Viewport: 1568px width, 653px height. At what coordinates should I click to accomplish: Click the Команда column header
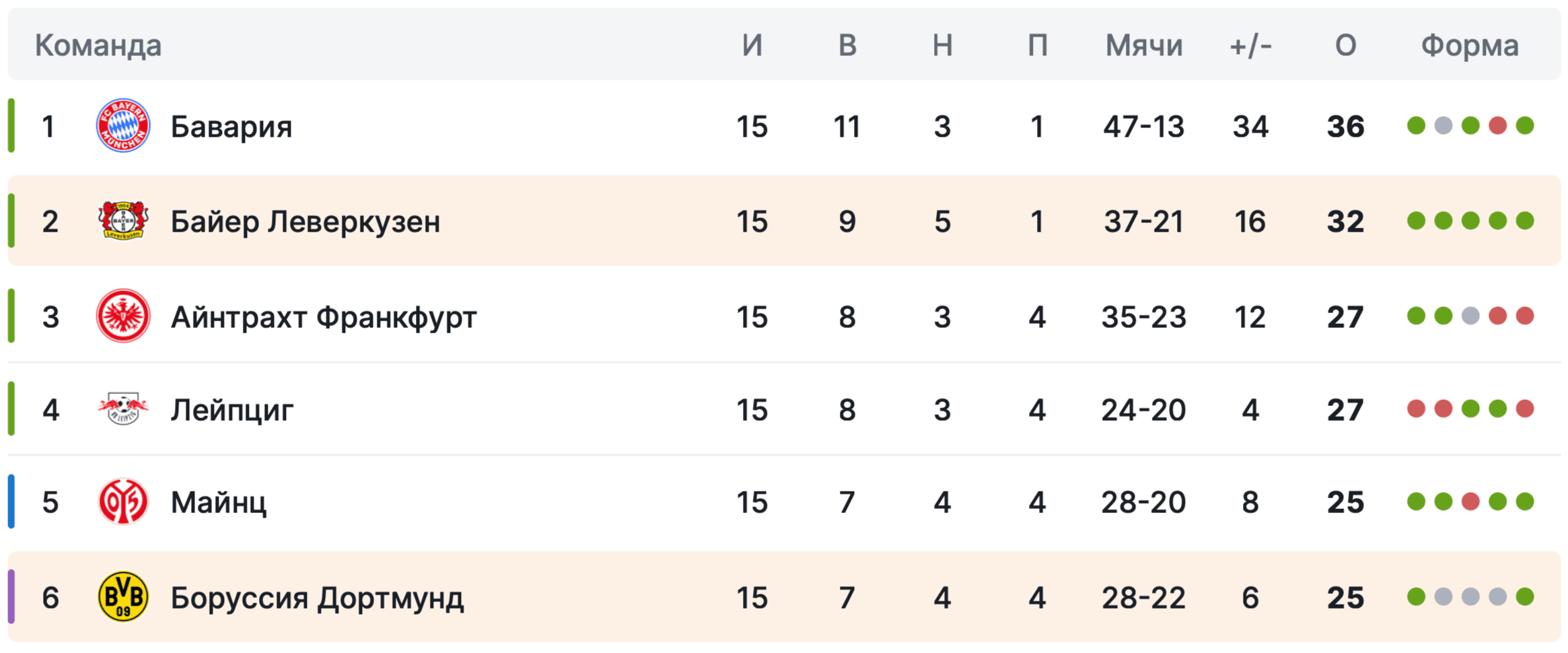(x=98, y=46)
